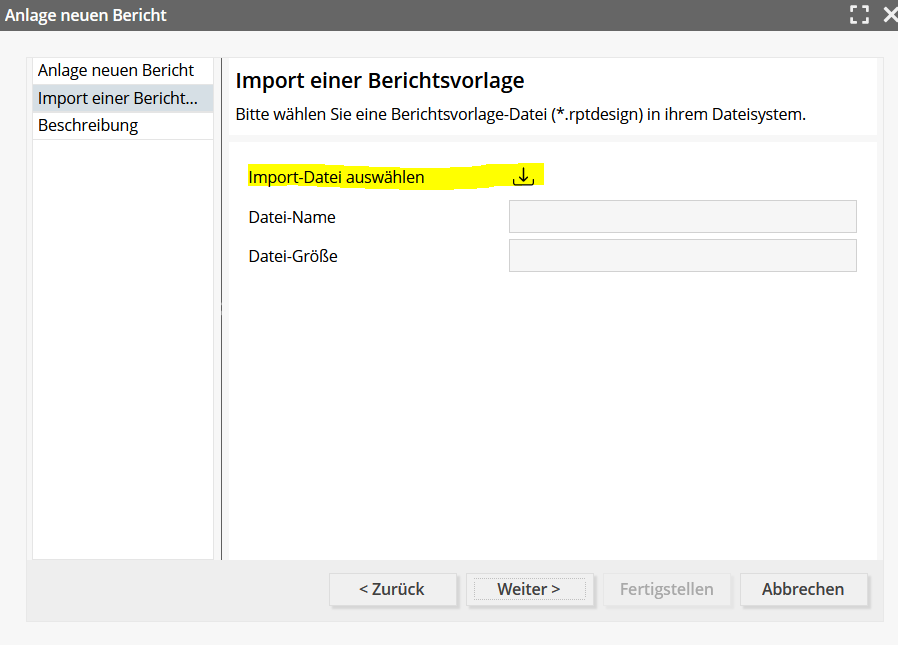The width and height of the screenshot is (898, 645).
Task: Select the 'Anlage neuen Bericht' wizard step
Action: 123,70
